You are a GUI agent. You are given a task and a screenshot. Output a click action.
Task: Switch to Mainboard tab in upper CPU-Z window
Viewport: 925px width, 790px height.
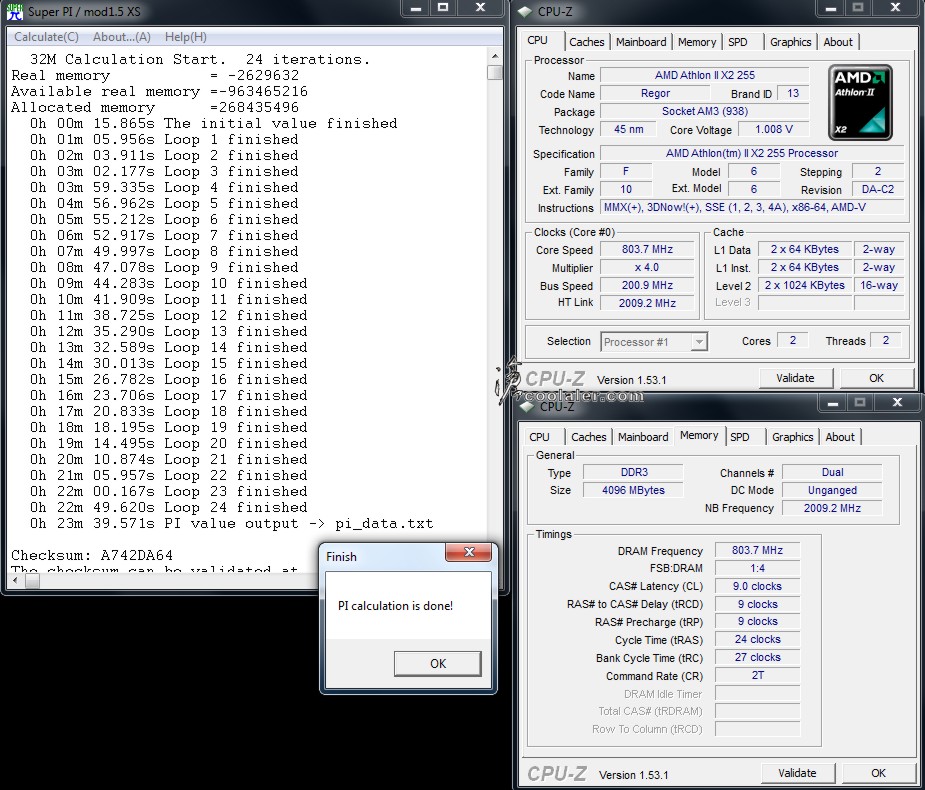pyautogui.click(x=641, y=42)
